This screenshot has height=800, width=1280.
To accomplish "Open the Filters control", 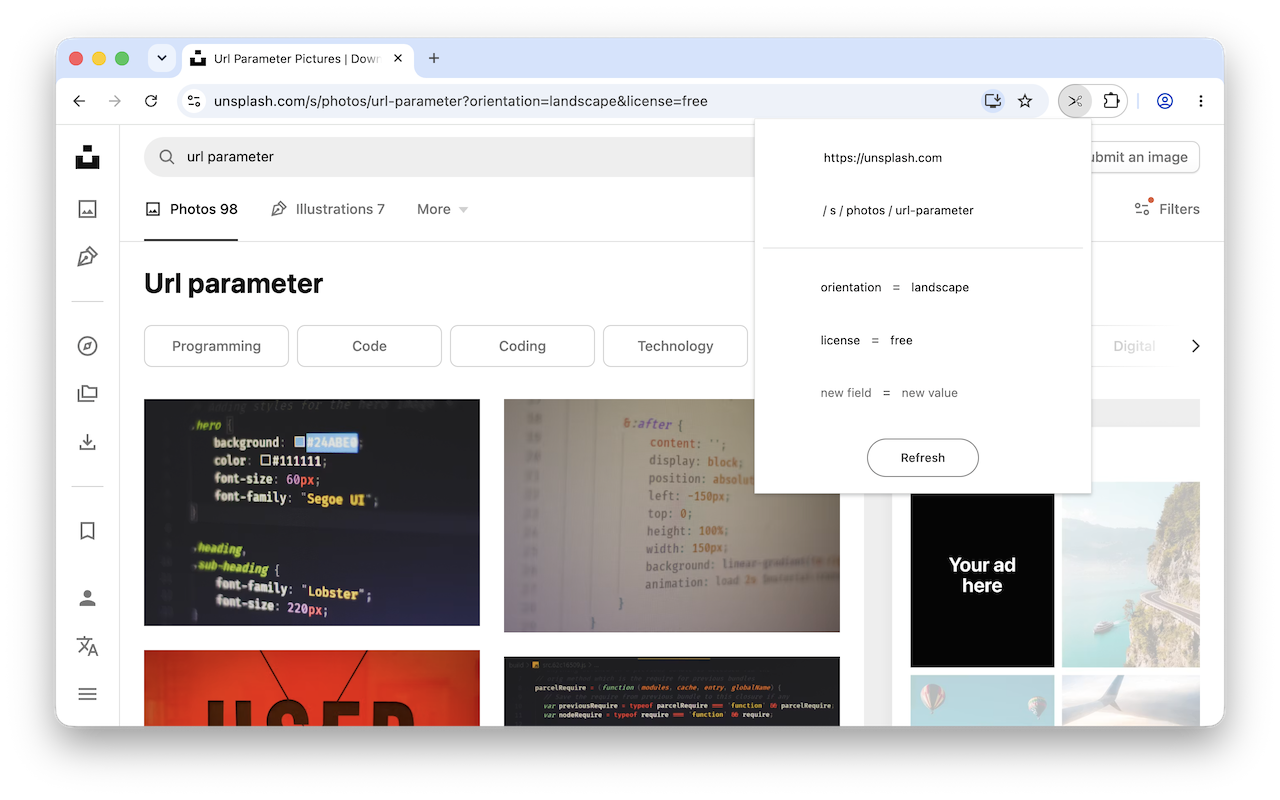I will (1166, 209).
